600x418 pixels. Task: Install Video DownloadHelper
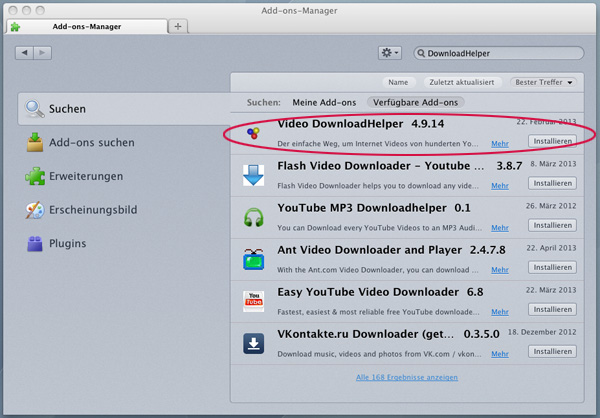pyautogui.click(x=553, y=141)
